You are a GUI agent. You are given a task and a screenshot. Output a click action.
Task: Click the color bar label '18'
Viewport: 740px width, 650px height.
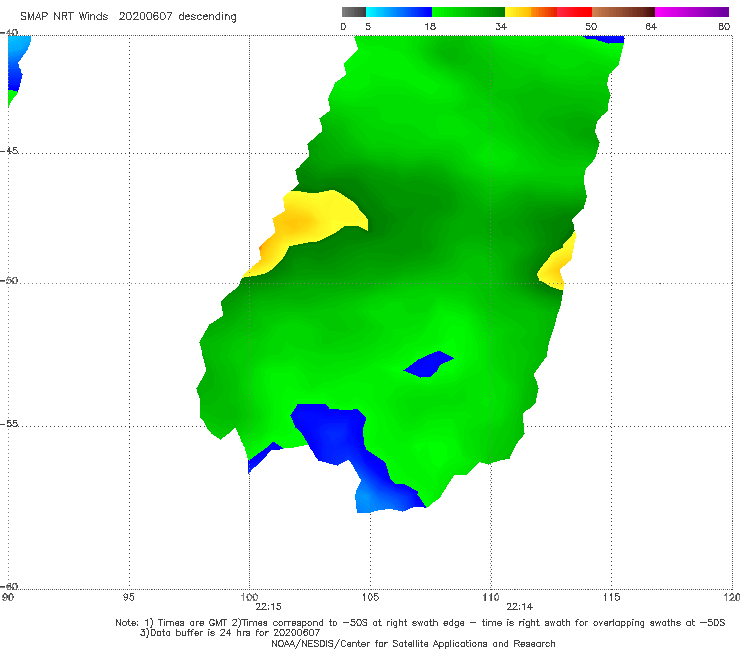tap(430, 26)
